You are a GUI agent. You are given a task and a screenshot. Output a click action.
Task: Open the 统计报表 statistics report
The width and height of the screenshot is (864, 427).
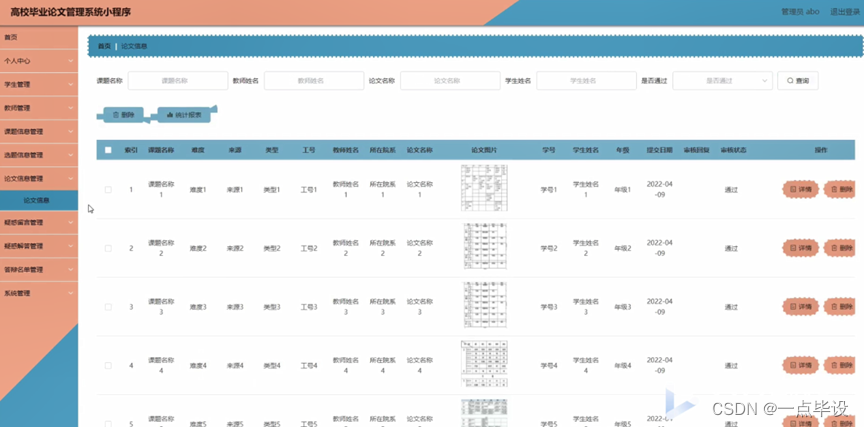tap(184, 115)
